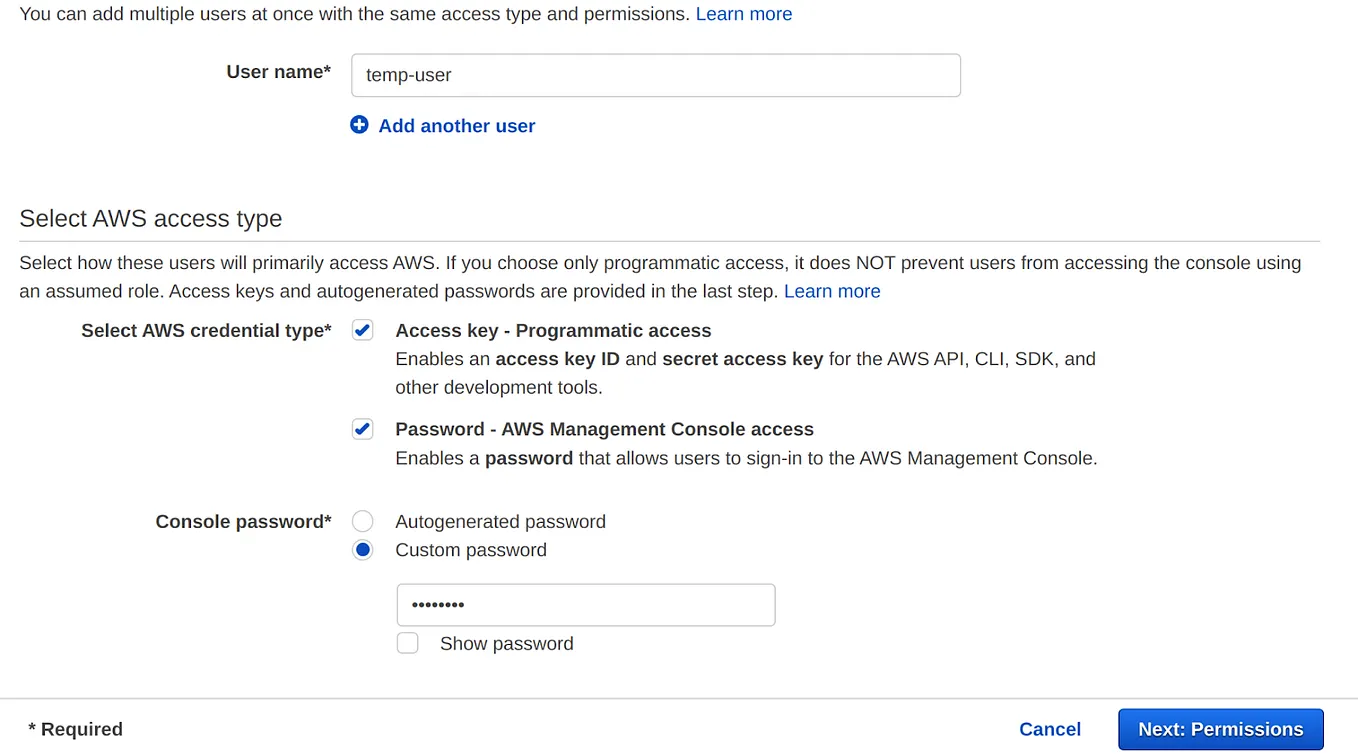Click the bolded access key ID text
1358x755 pixels.
pos(559,358)
